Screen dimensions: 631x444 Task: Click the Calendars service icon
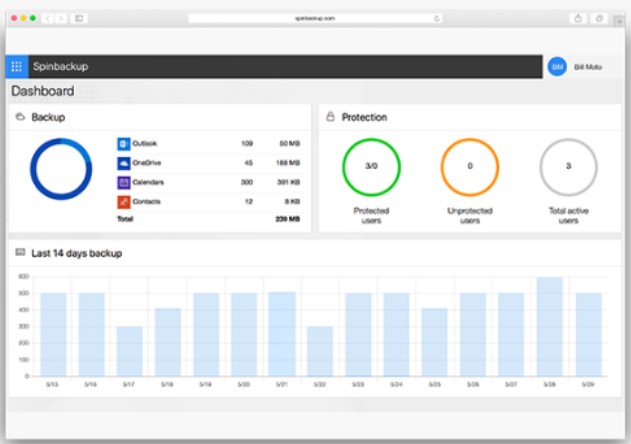[x=124, y=182]
